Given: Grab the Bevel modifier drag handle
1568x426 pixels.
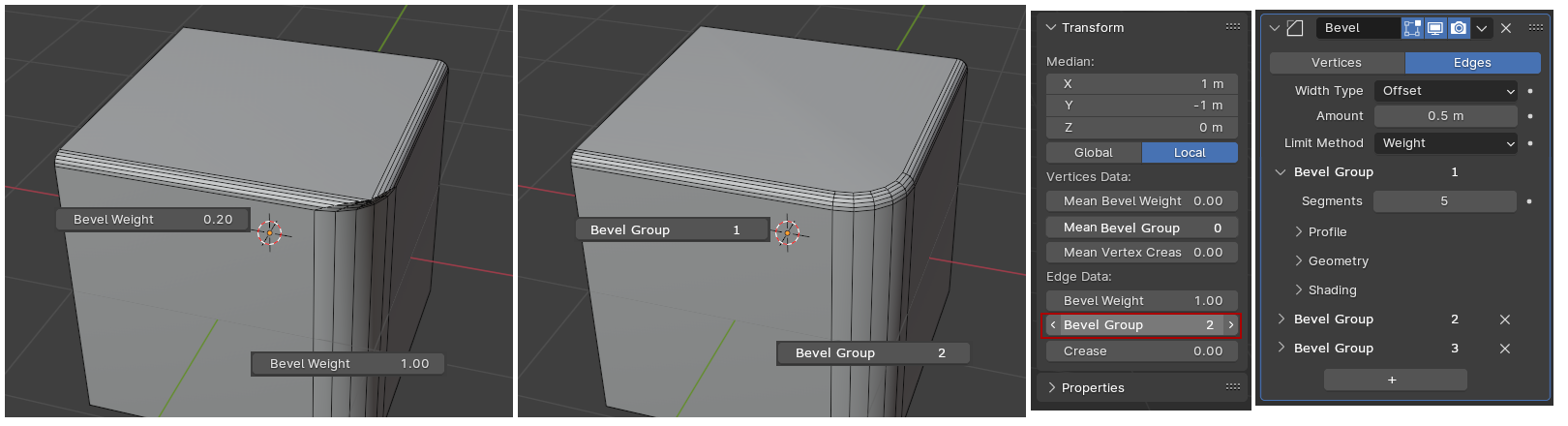Looking at the screenshot, I should pyautogui.click(x=1536, y=27).
